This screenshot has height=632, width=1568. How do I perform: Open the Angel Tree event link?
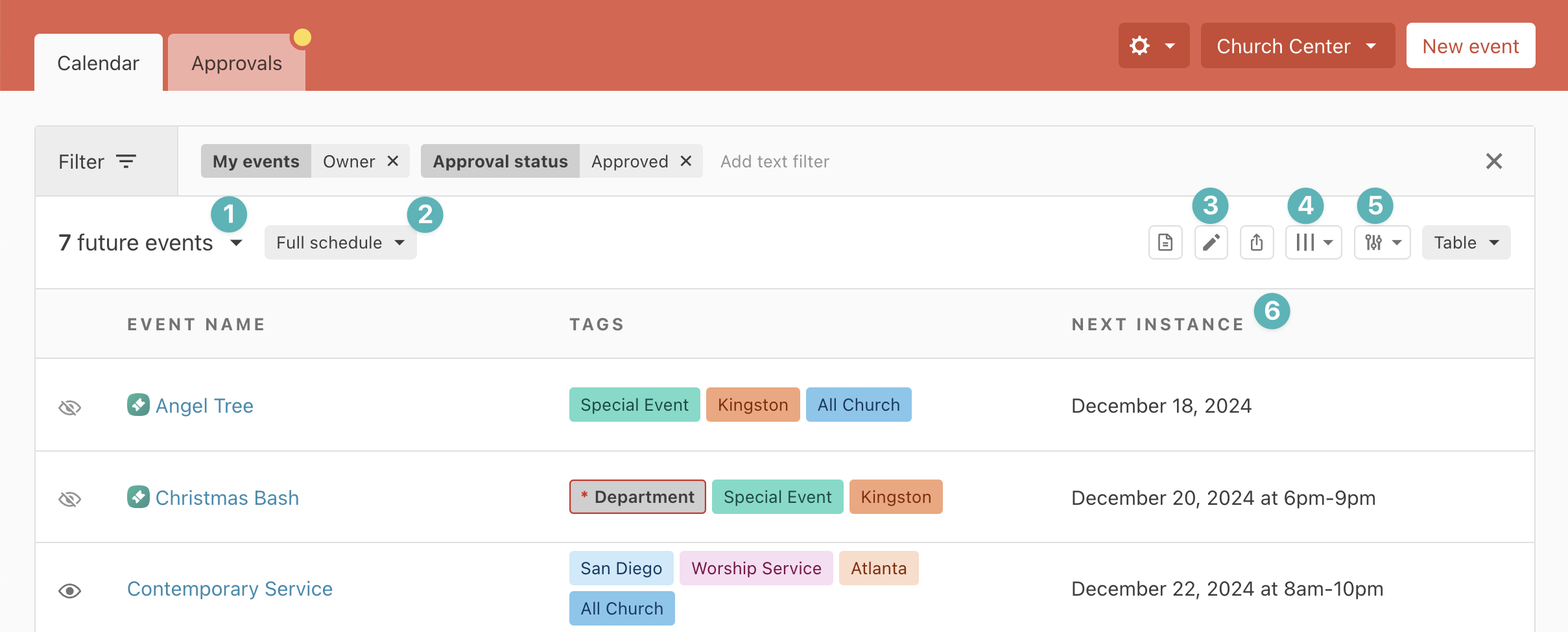(x=204, y=406)
